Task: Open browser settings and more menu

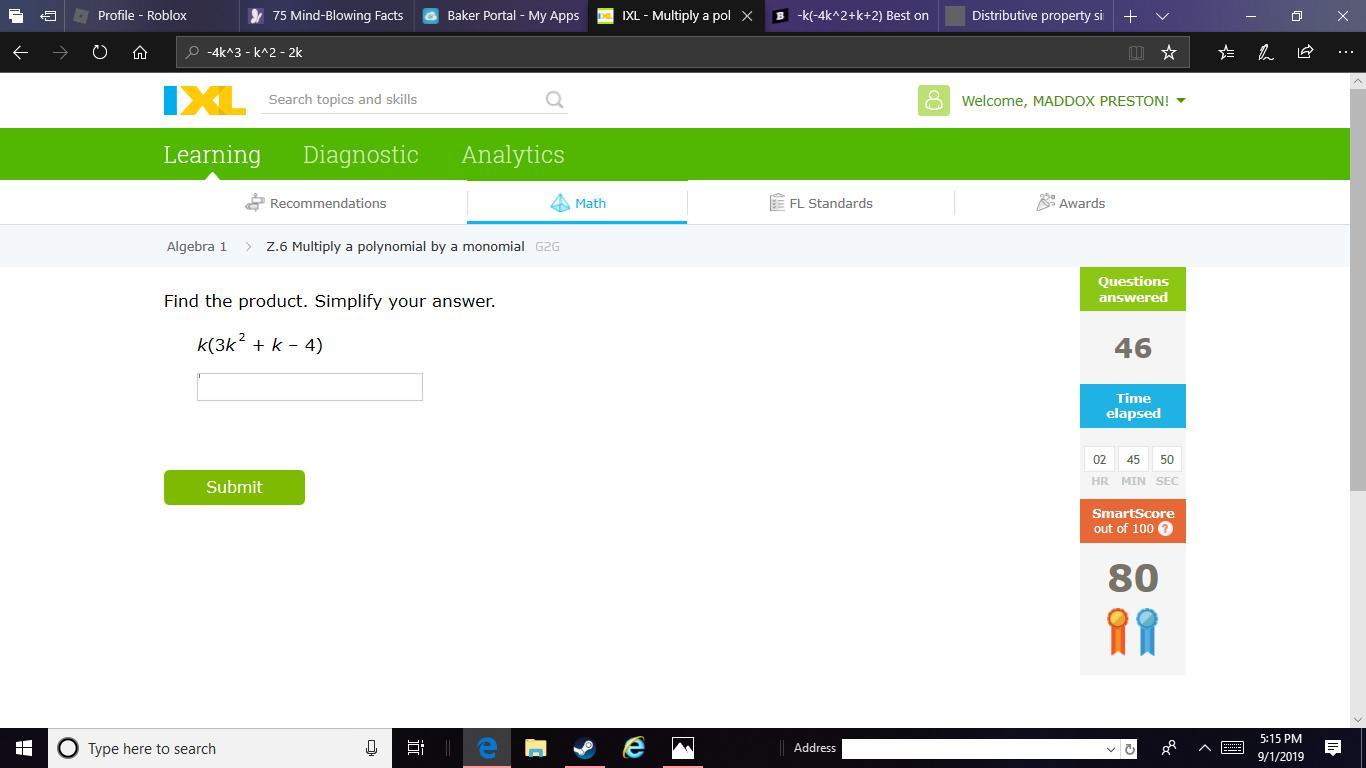Action: click(x=1345, y=52)
